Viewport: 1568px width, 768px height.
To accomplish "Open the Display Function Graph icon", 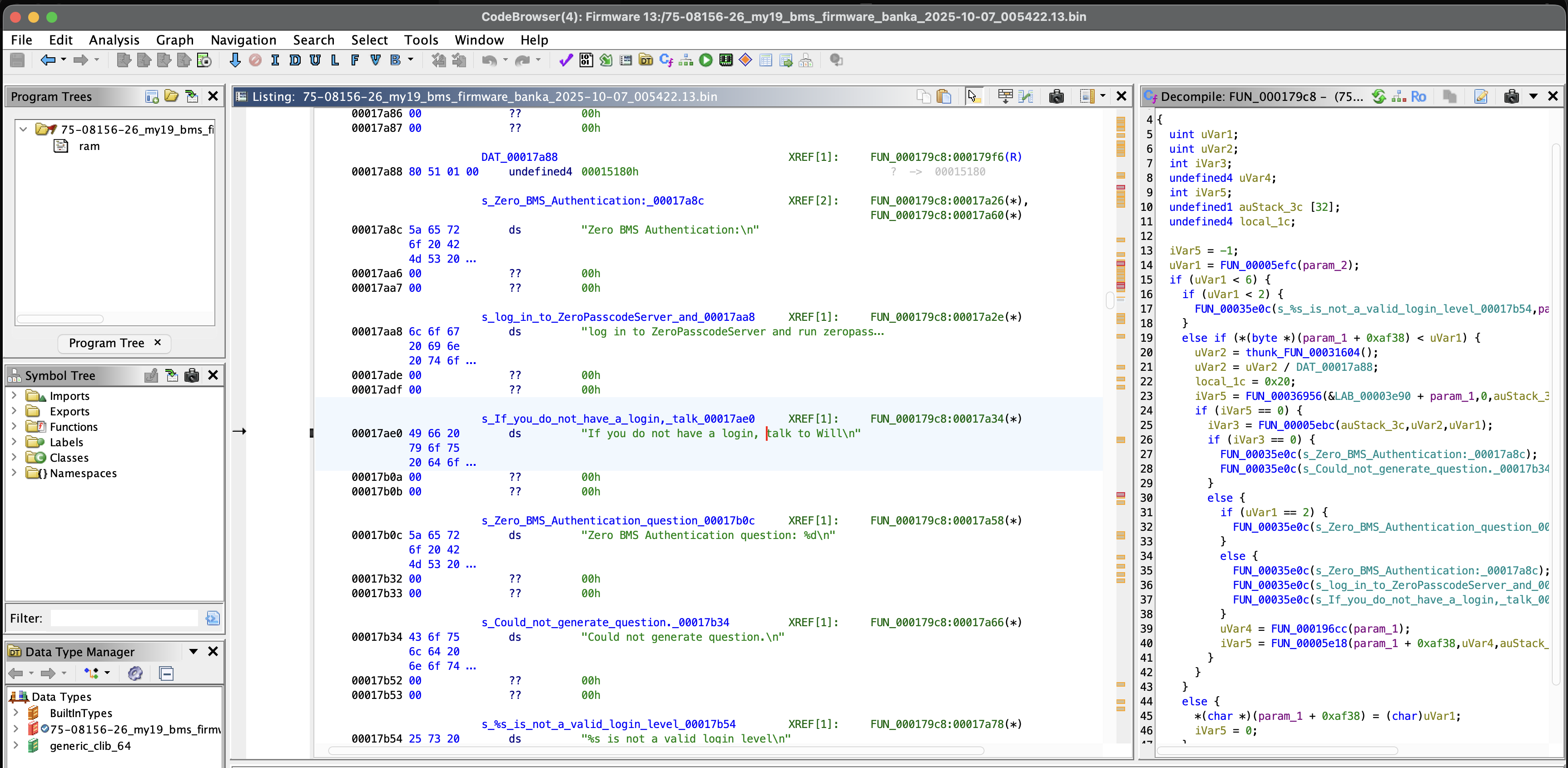I will [x=686, y=60].
